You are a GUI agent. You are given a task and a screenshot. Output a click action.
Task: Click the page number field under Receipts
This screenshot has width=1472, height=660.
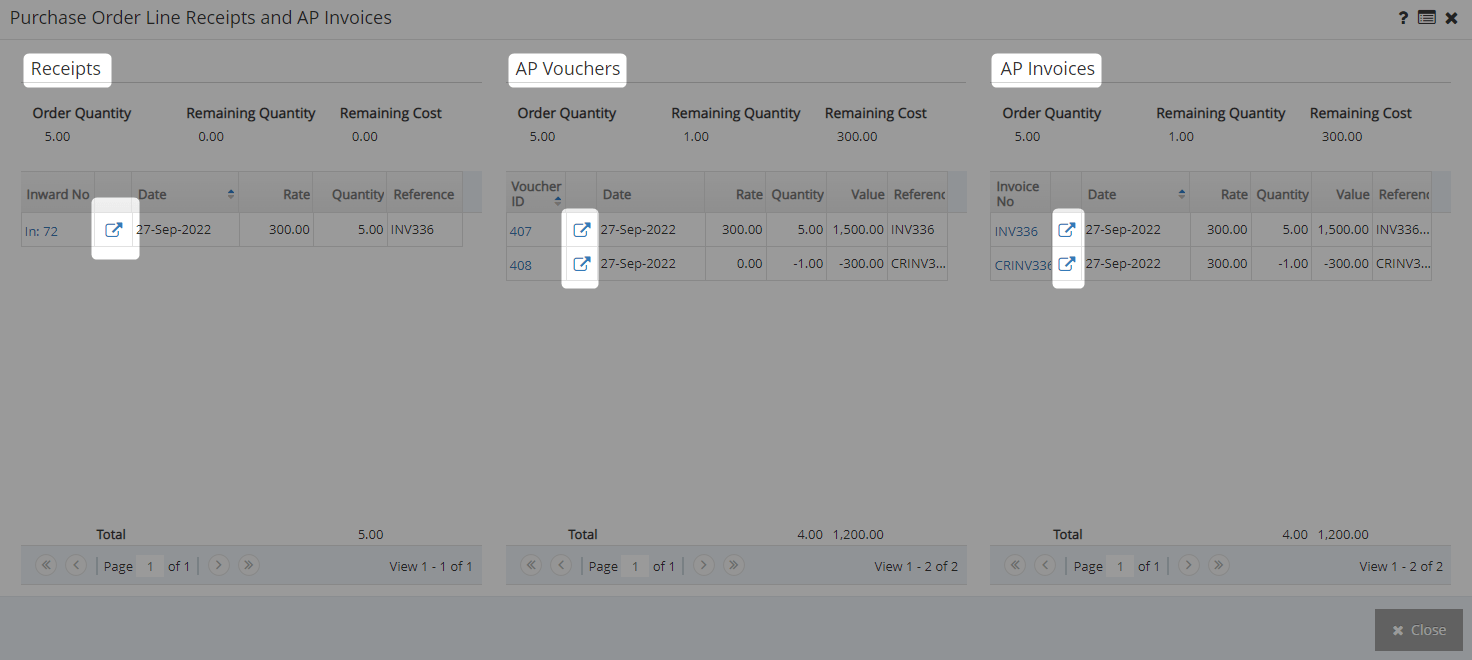point(150,565)
